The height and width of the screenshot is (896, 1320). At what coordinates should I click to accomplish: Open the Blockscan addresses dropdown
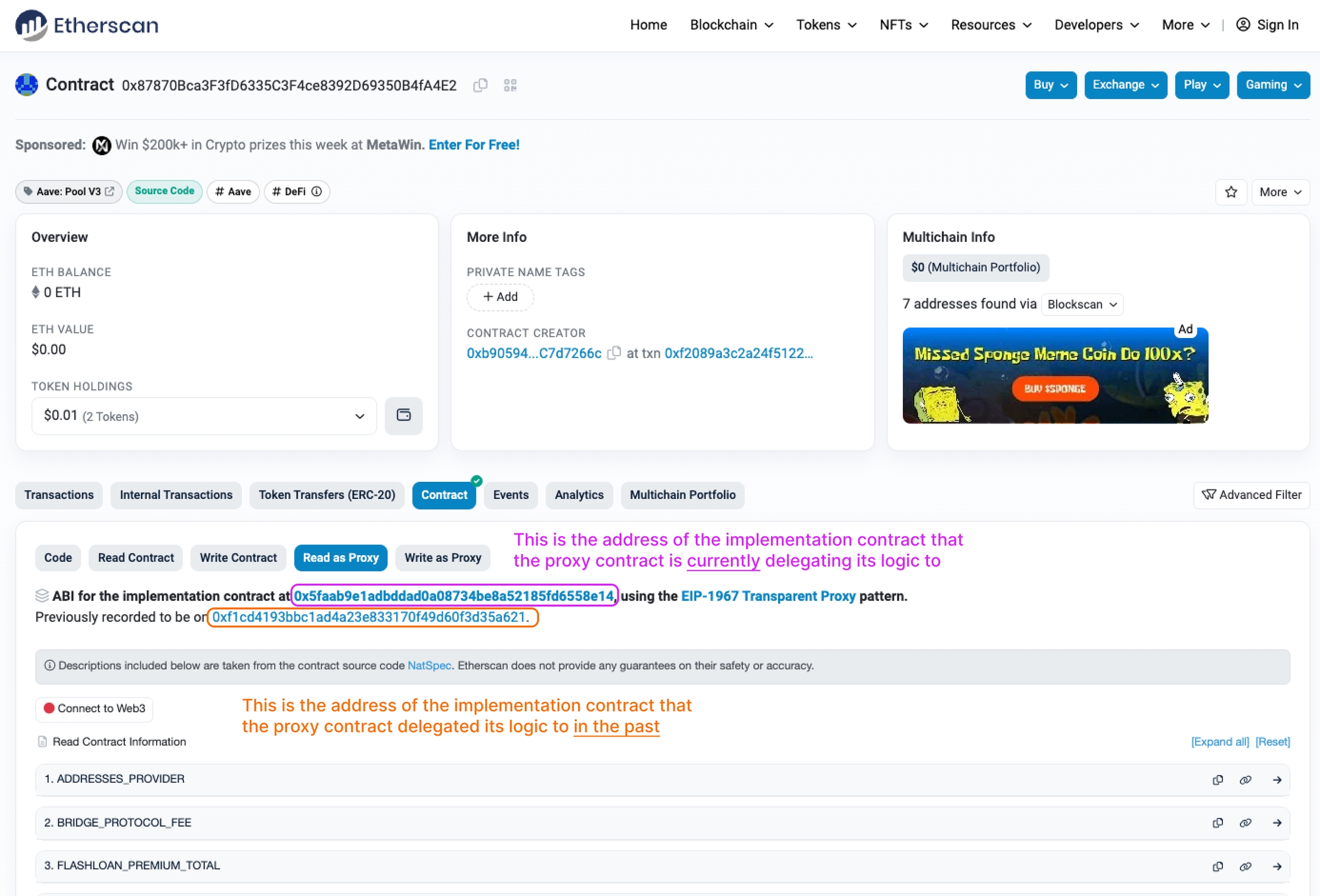(x=1082, y=304)
